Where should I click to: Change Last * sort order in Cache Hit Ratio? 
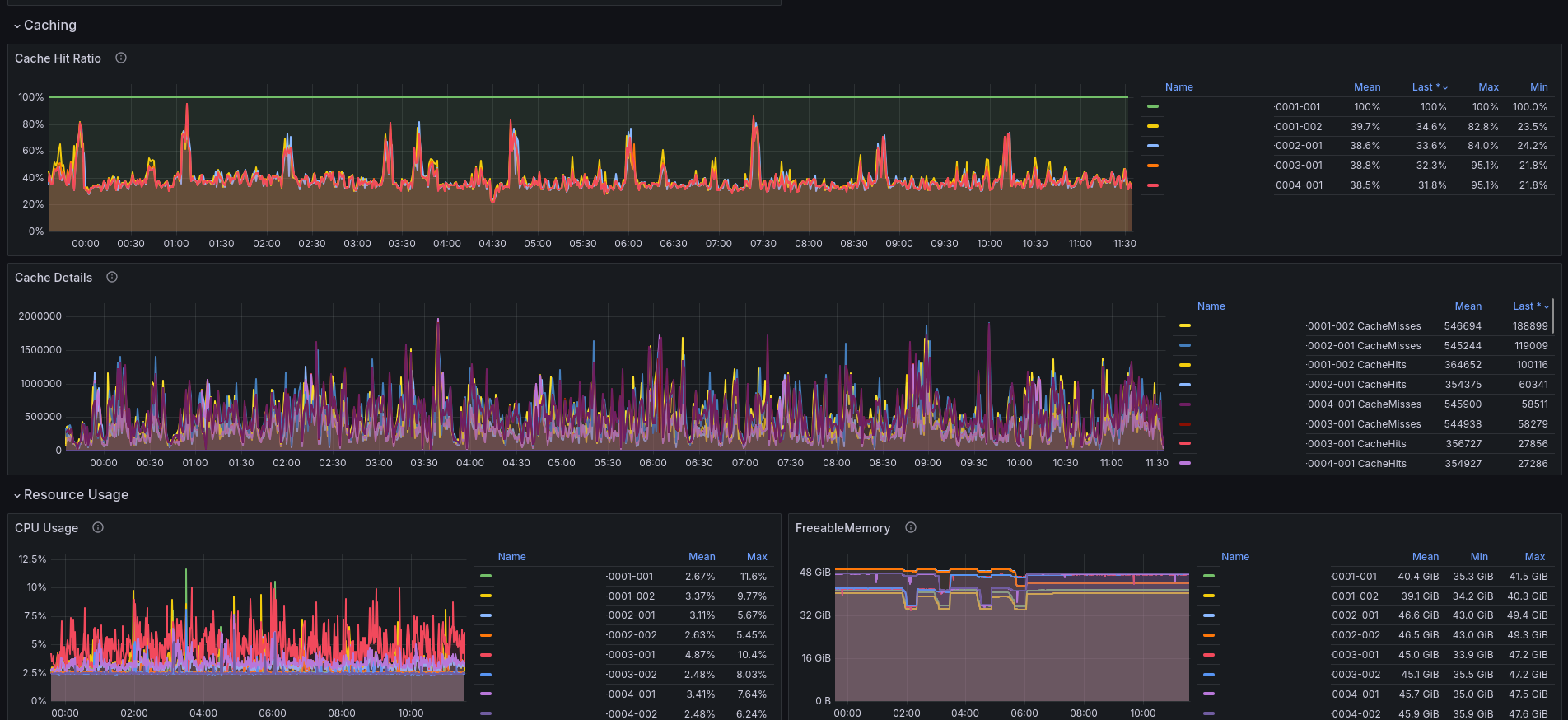pyautogui.click(x=1429, y=87)
